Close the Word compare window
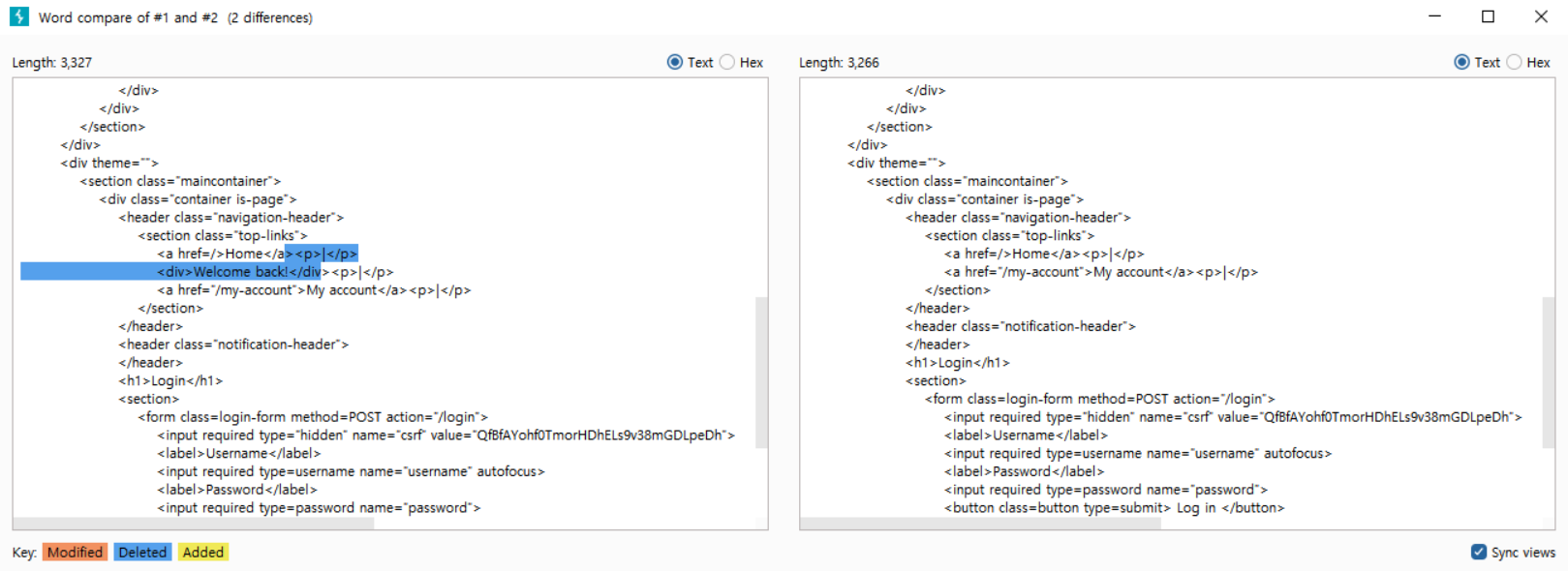The image size is (1568, 571). [x=1541, y=16]
